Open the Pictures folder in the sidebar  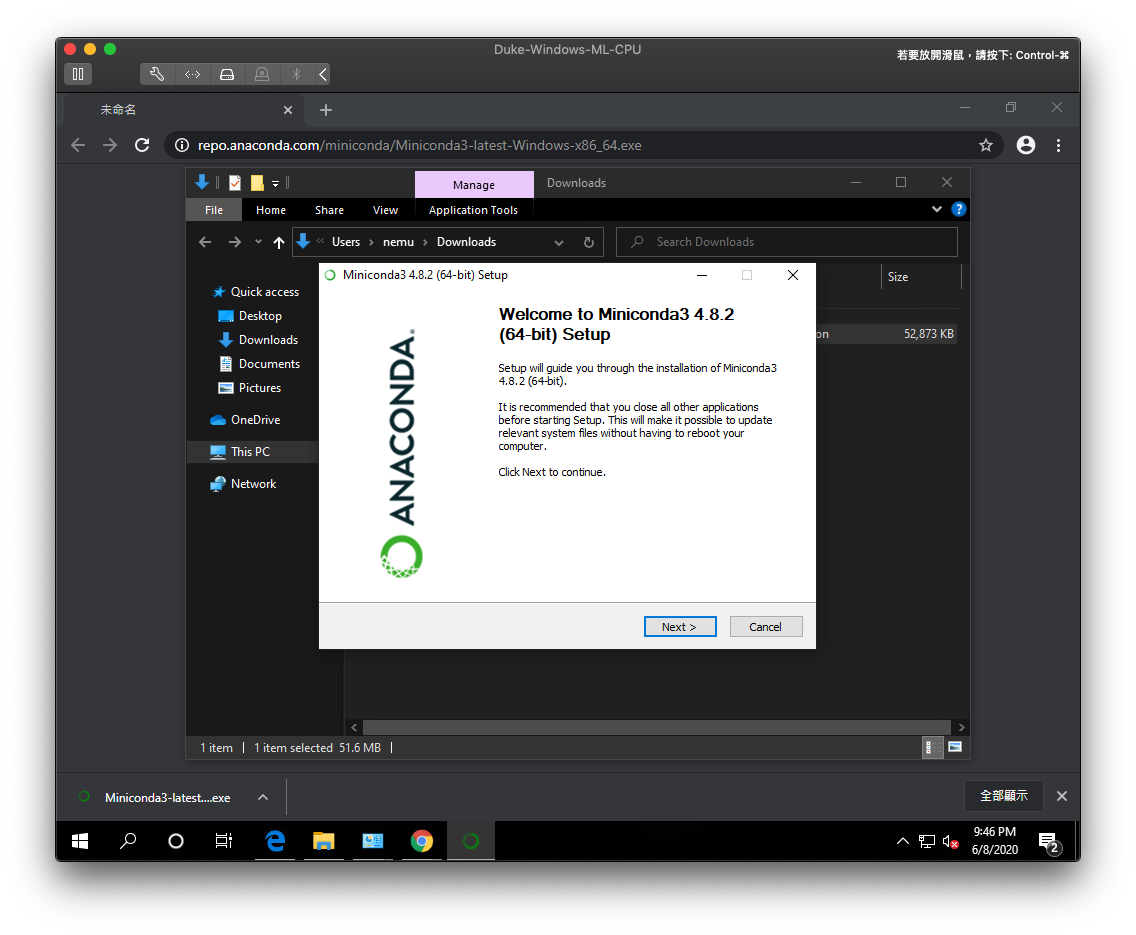point(260,387)
